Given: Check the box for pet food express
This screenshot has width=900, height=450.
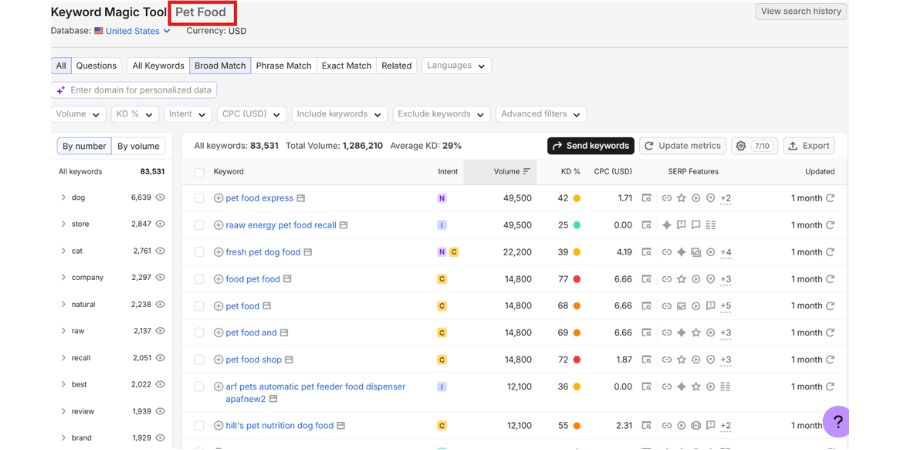Looking at the screenshot, I should [199, 198].
